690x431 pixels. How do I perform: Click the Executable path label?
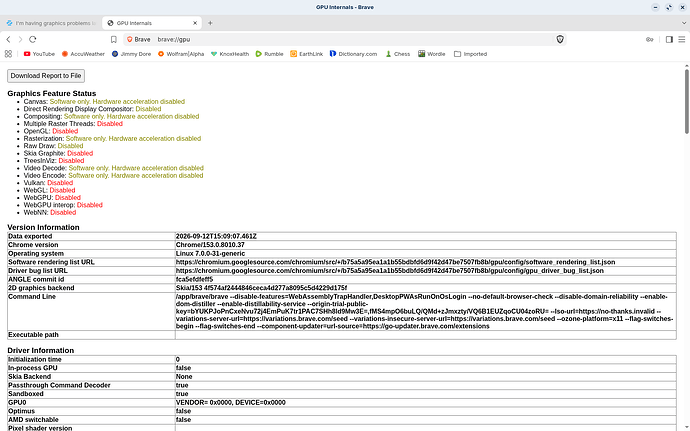[x=33, y=335]
